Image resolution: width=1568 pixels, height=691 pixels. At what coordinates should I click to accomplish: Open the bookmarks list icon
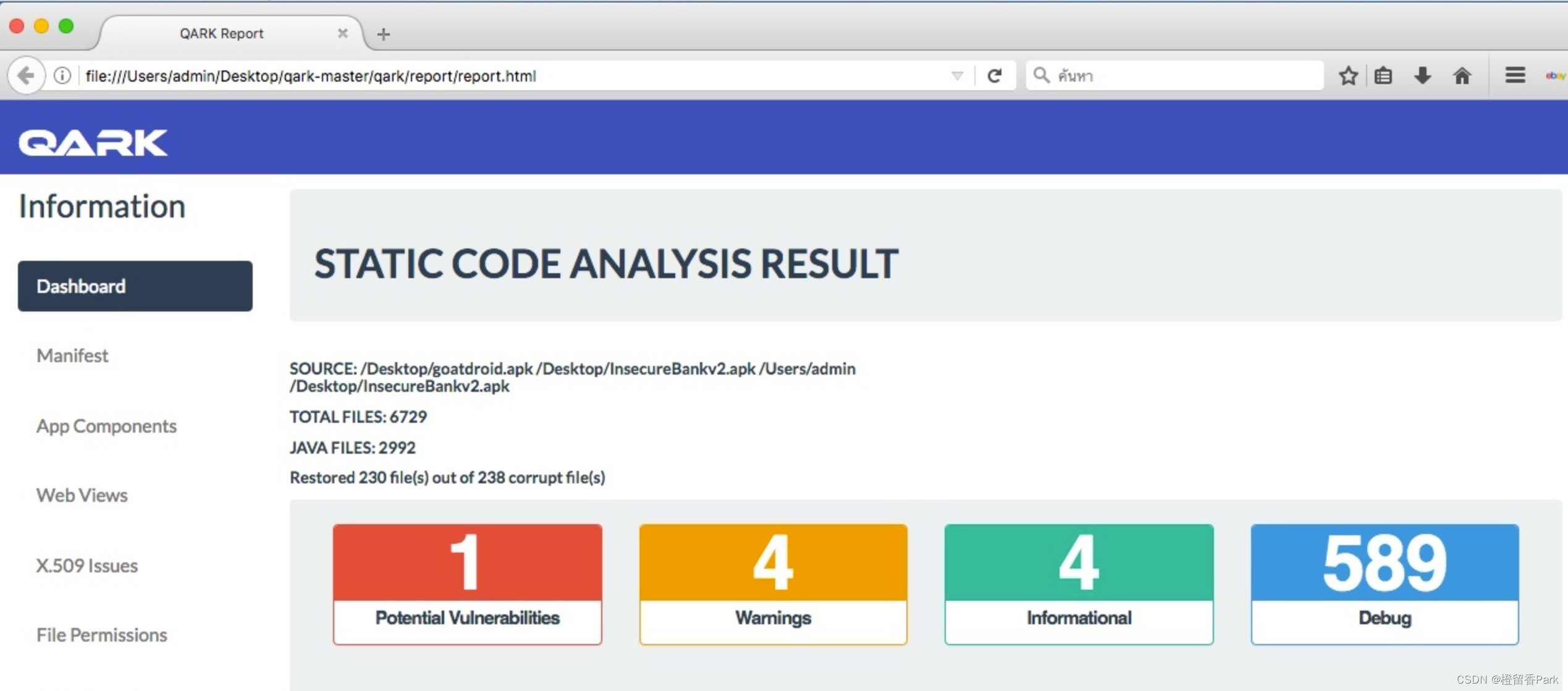pos(1383,76)
